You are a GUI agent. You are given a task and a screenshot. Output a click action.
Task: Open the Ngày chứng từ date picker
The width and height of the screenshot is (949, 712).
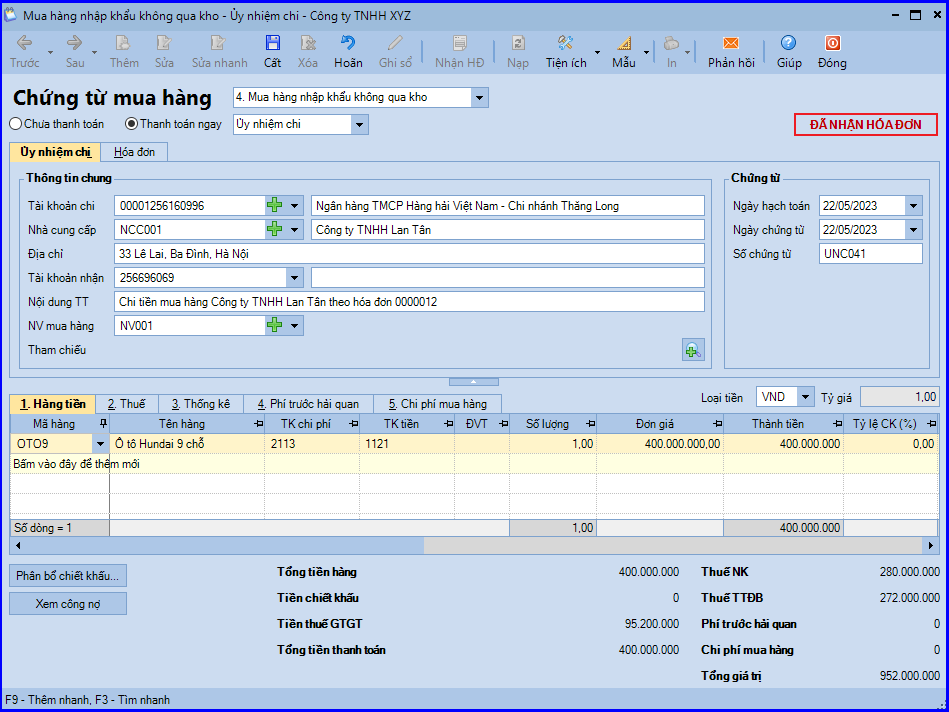coord(914,229)
